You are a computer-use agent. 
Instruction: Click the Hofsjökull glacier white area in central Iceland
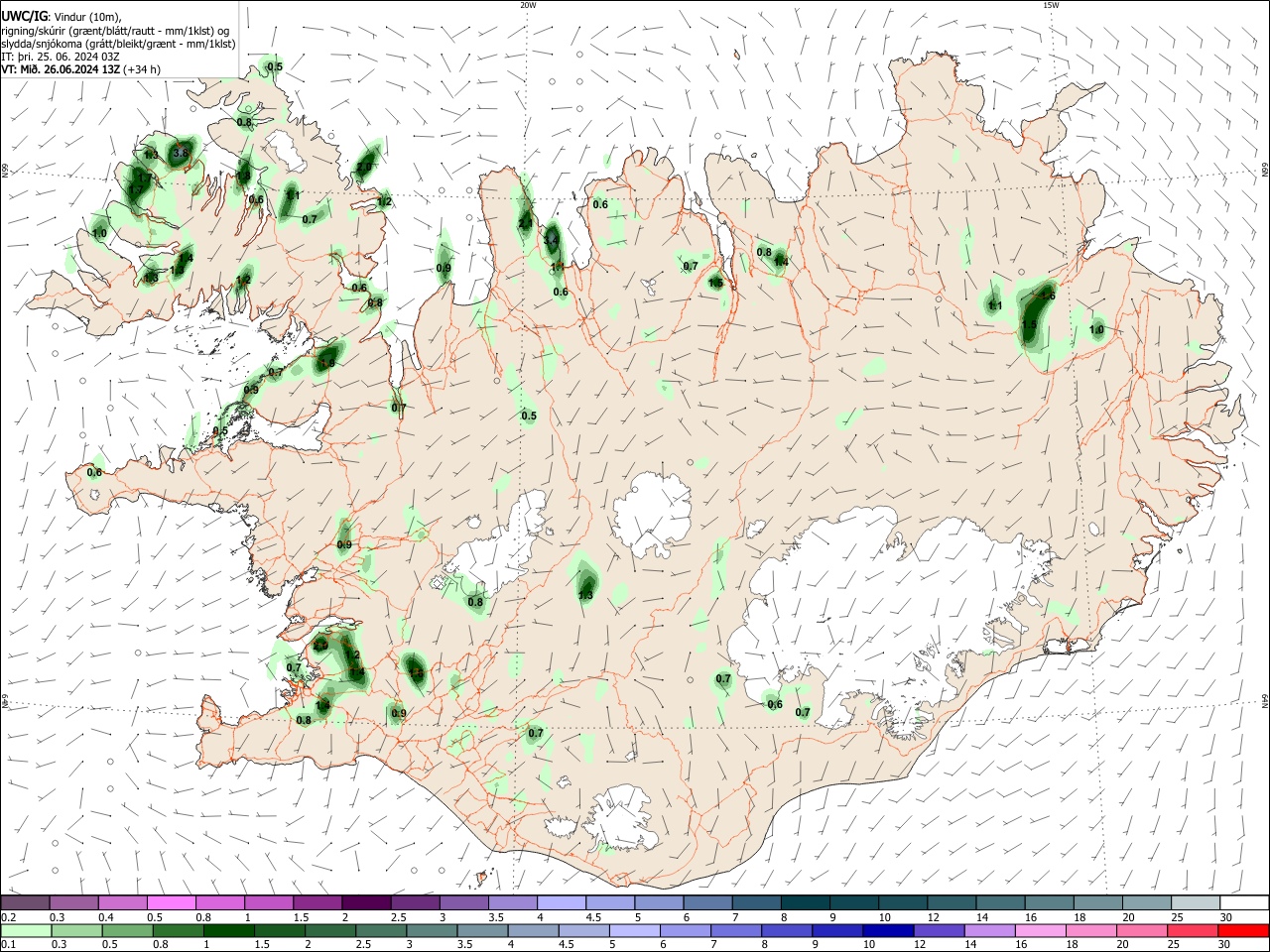tap(652, 514)
